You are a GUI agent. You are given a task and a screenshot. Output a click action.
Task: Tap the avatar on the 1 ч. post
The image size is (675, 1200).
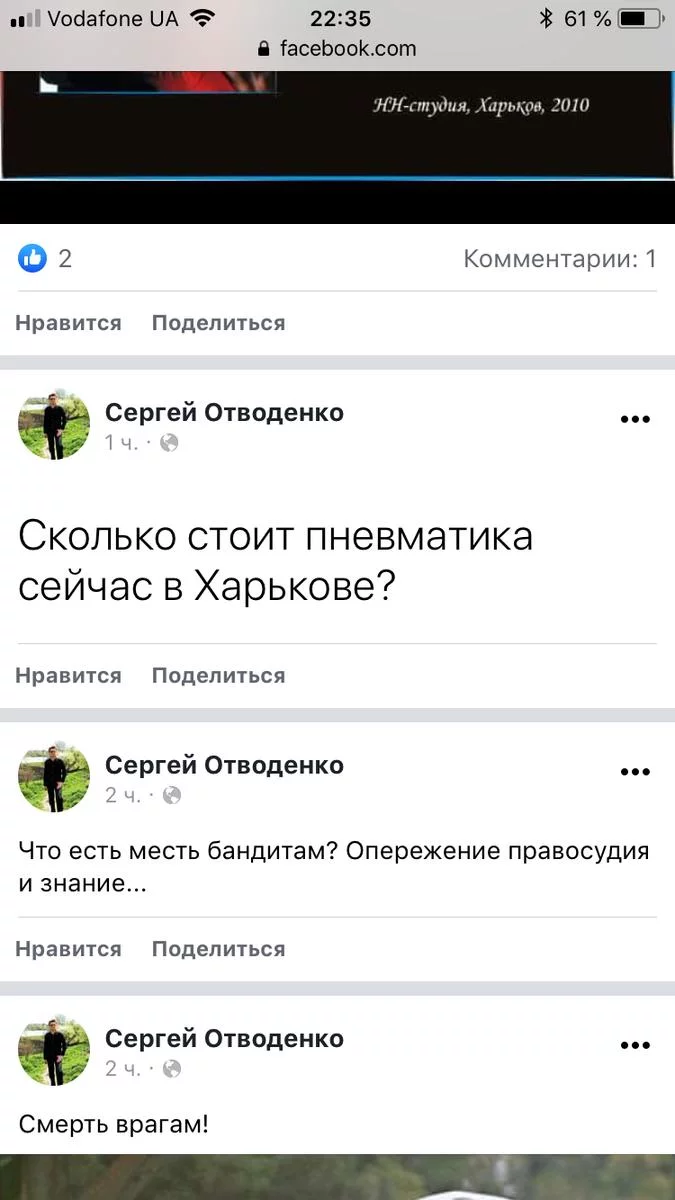coord(54,425)
